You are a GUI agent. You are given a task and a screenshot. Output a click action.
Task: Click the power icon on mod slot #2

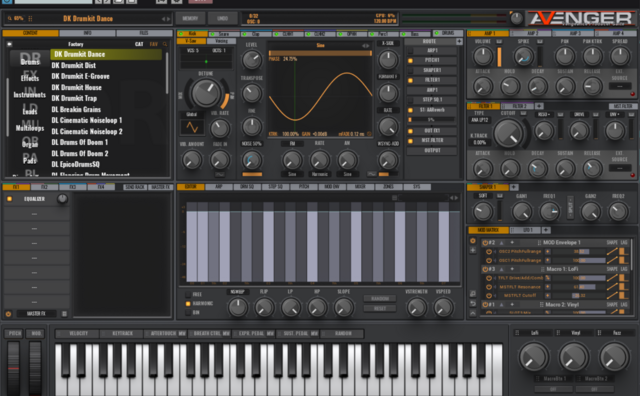(485, 242)
